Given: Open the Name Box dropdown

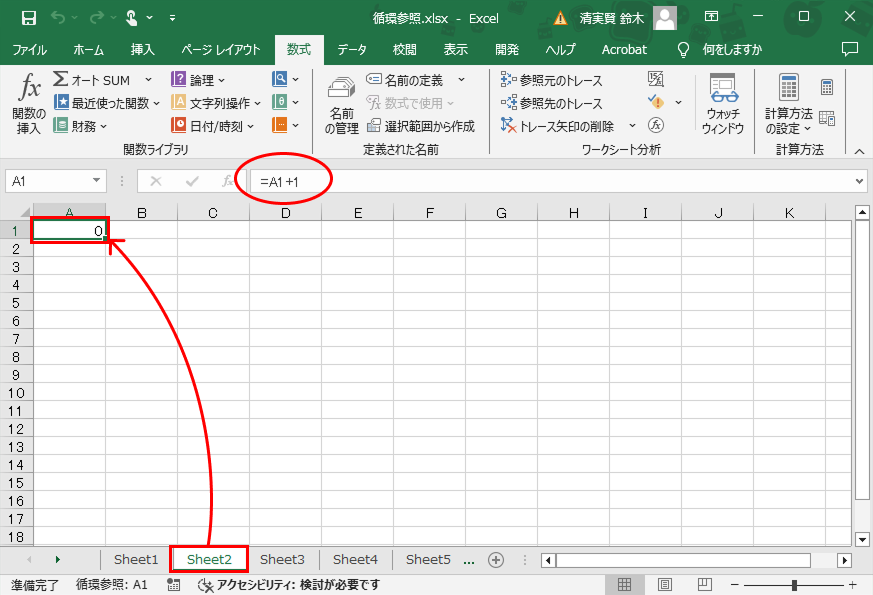Looking at the screenshot, I should point(94,180).
